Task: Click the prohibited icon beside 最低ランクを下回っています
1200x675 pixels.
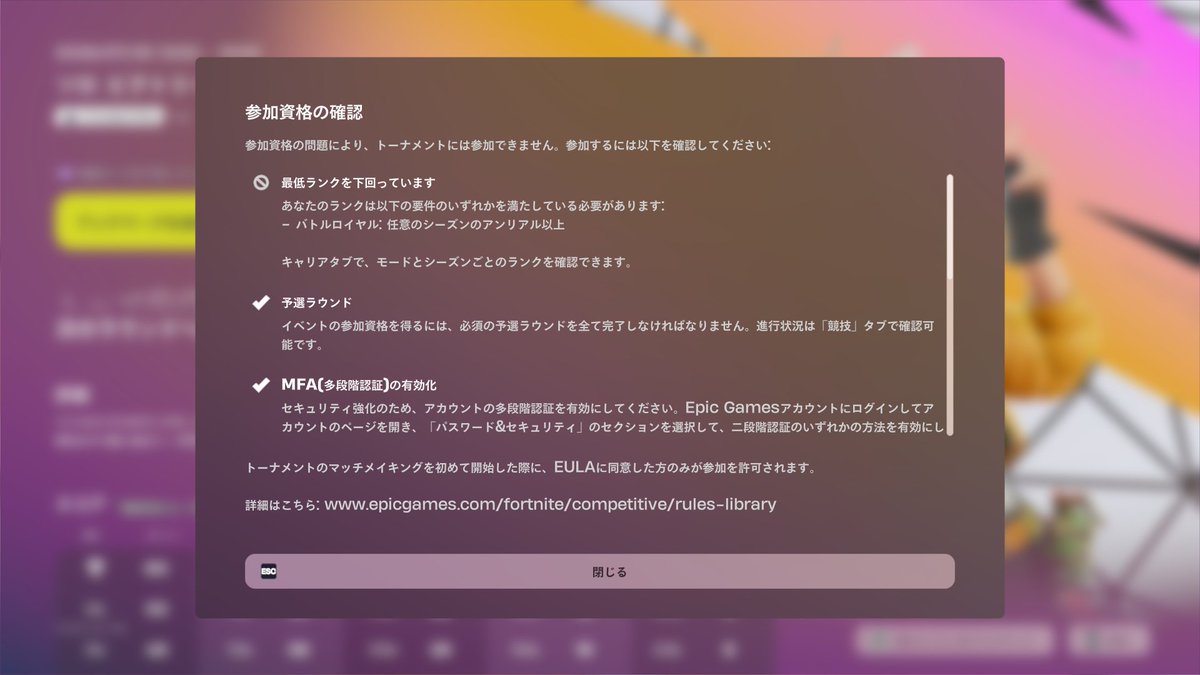Action: point(261,183)
